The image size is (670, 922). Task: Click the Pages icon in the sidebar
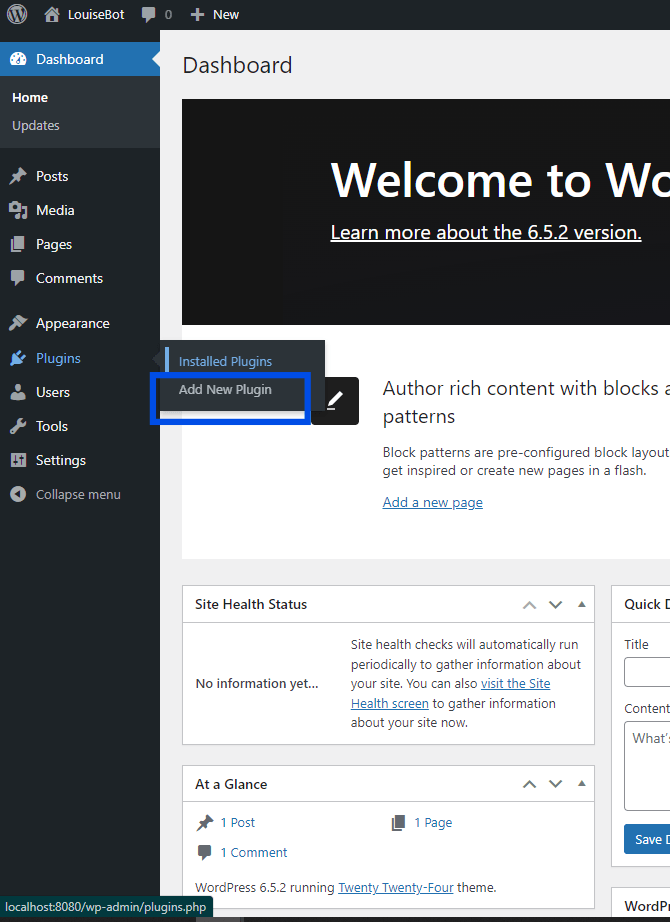18,244
